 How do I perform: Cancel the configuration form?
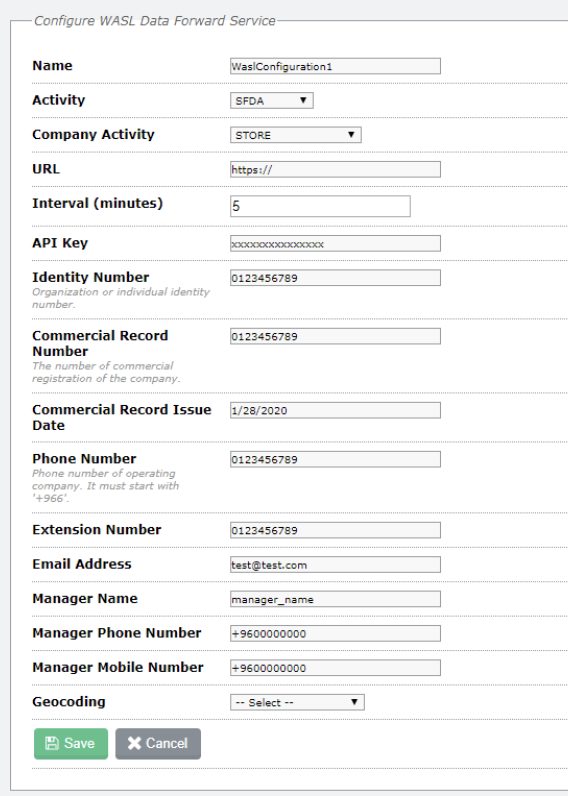point(158,744)
